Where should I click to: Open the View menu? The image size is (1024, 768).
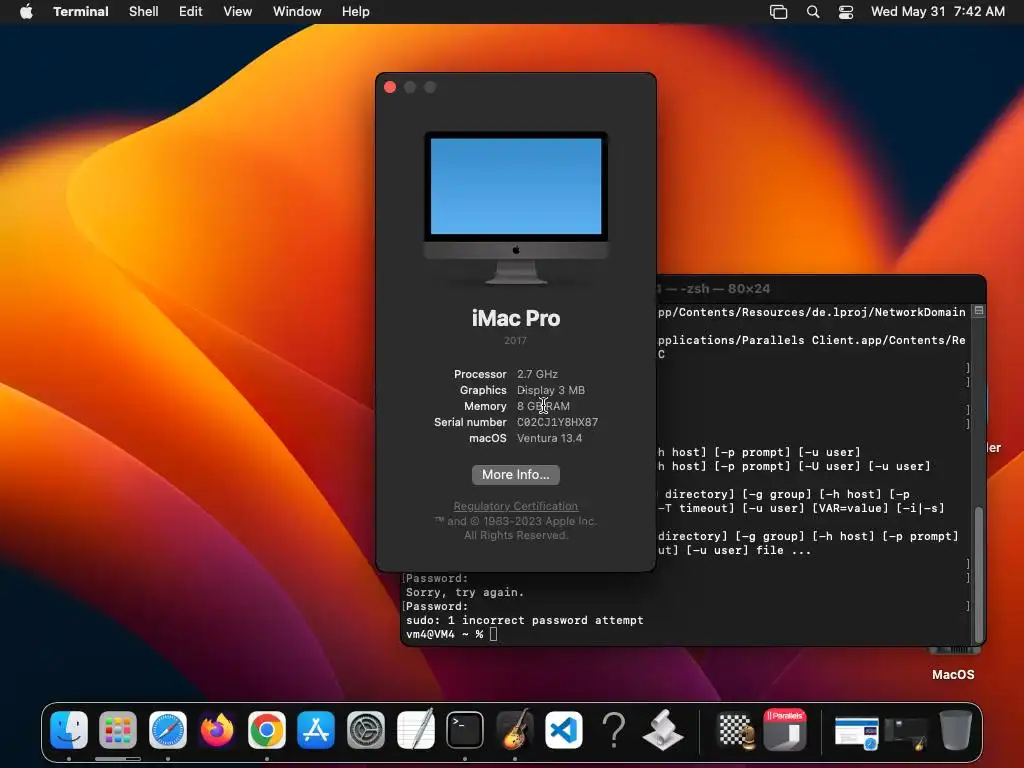click(237, 11)
